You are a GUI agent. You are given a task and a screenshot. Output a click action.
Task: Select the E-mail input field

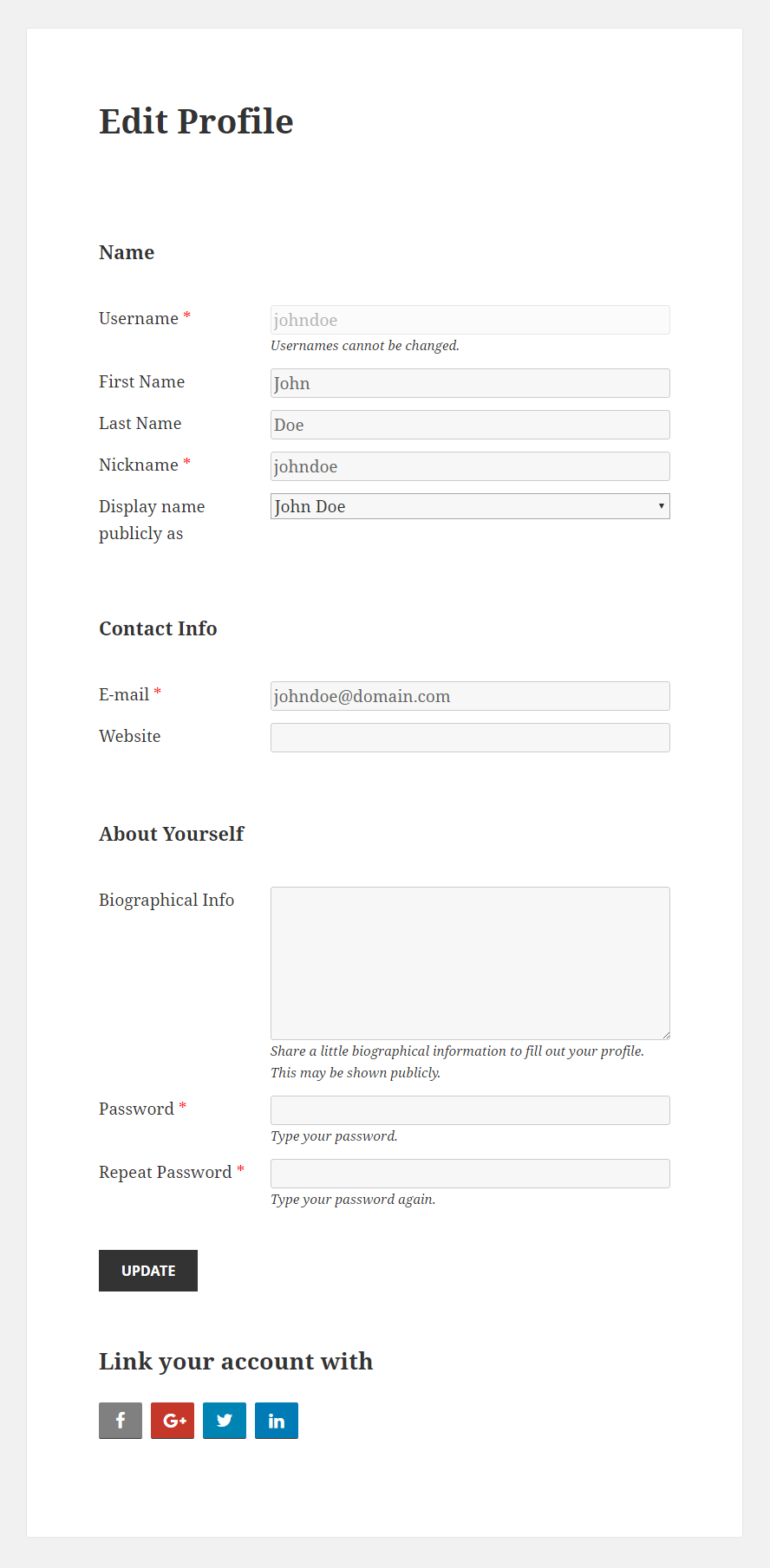click(470, 696)
